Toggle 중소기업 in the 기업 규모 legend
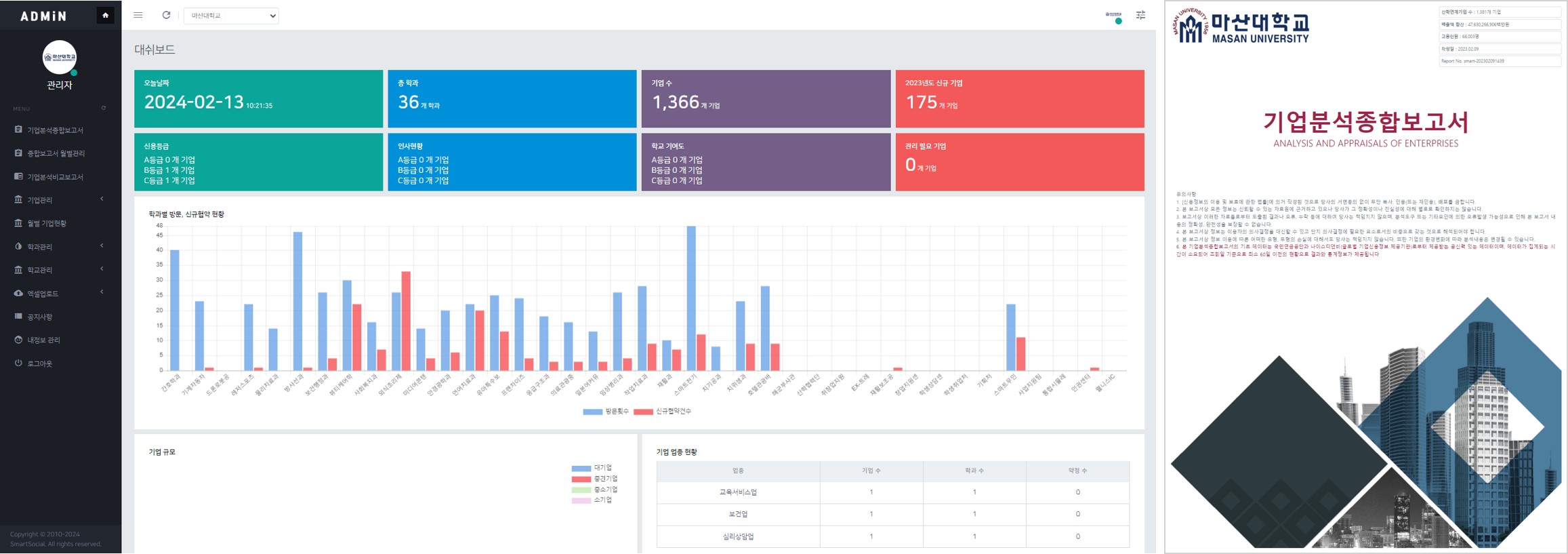1568x554 pixels. [594, 490]
